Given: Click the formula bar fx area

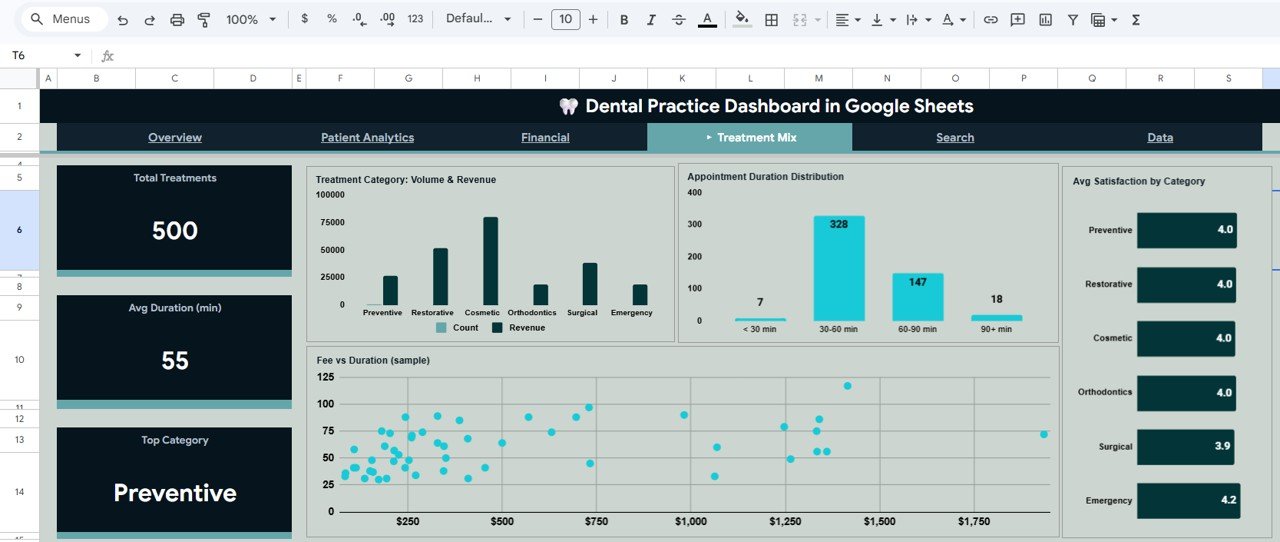Looking at the screenshot, I should click(x=108, y=56).
